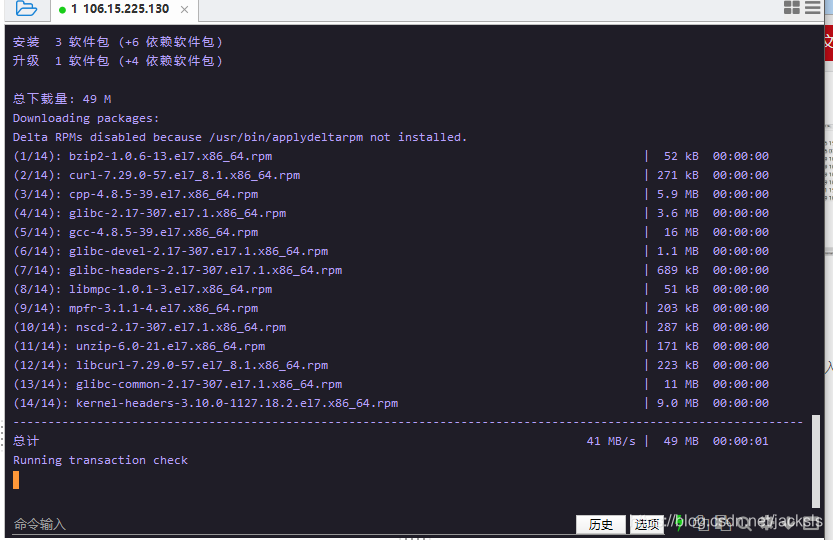Click the 'Delta RPMs disabled' message line
This screenshot has width=833, height=540.
pos(240,137)
